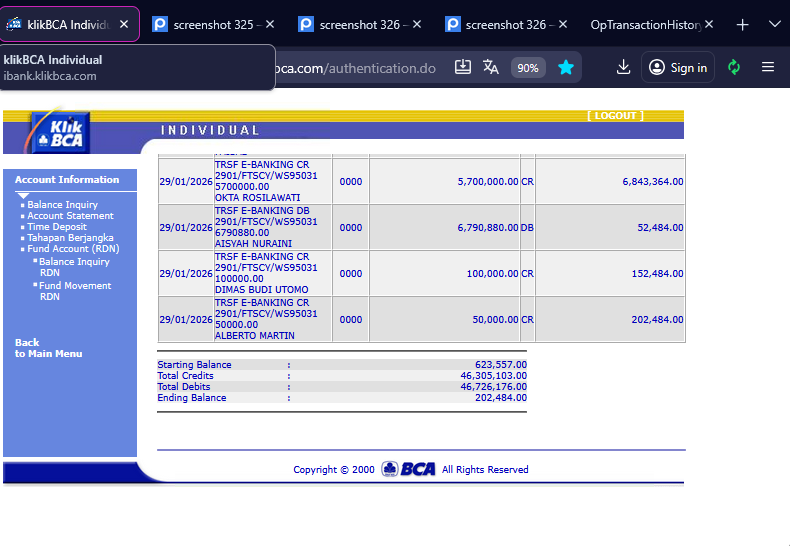Click the DB type cell for AISYAH NURAINI
The width and height of the screenshot is (790, 546).
[527, 228]
